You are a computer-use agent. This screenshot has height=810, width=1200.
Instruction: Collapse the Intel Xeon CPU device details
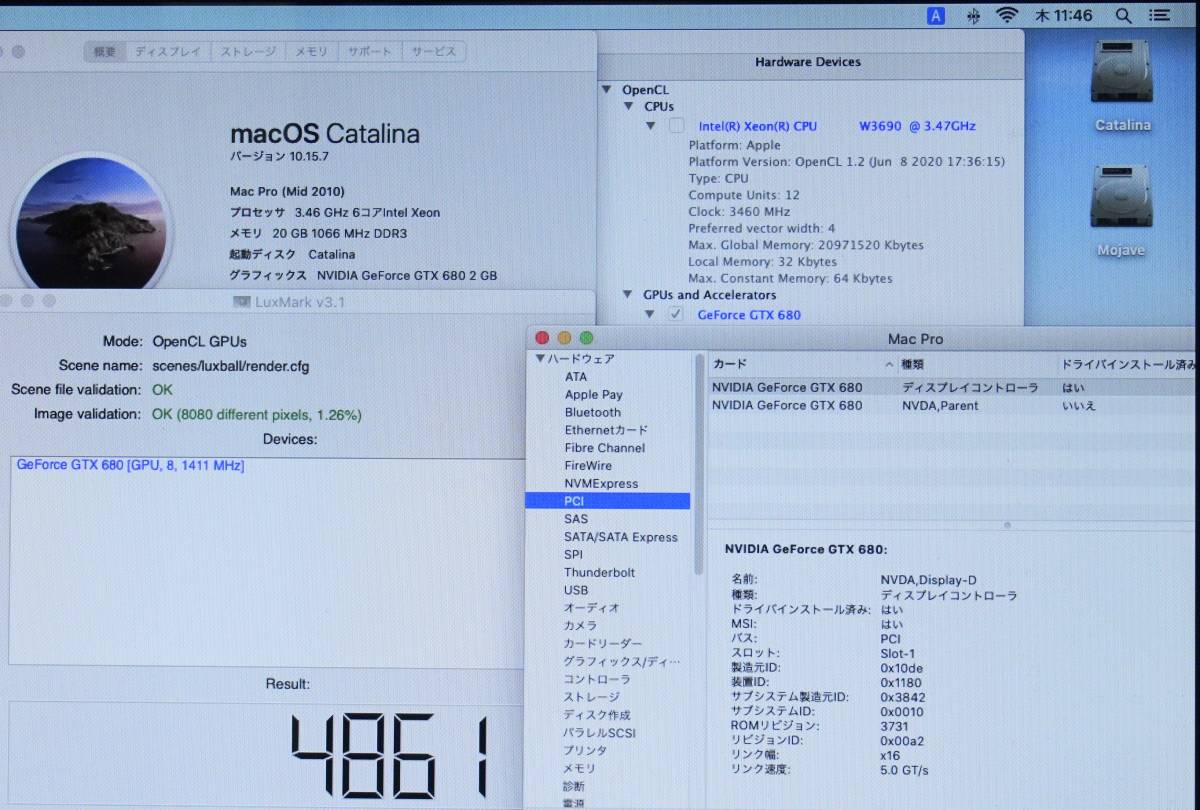pos(651,126)
